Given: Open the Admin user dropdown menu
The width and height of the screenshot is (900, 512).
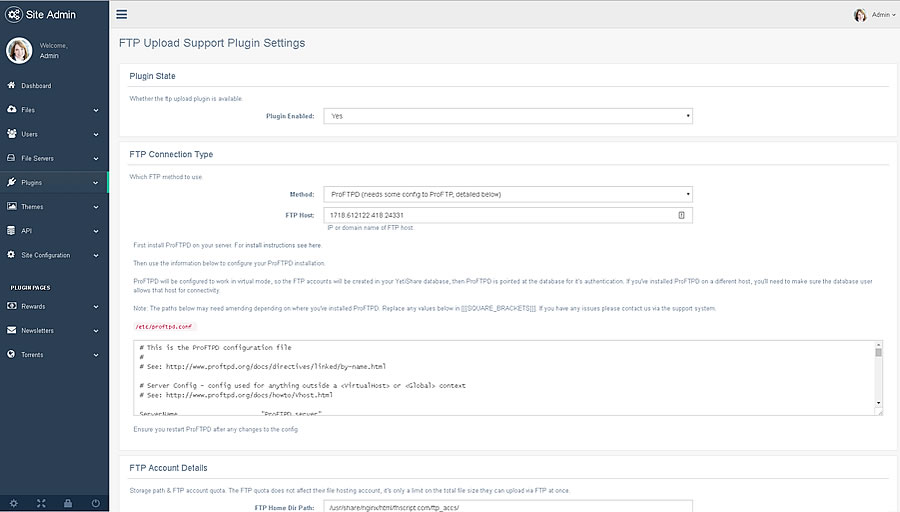Looking at the screenshot, I should 883,15.
